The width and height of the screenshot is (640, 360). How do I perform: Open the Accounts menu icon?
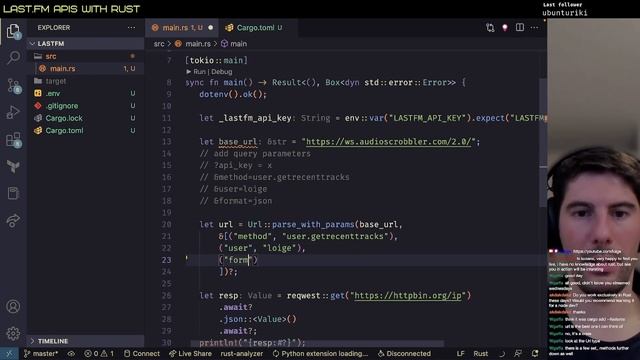click(13, 306)
